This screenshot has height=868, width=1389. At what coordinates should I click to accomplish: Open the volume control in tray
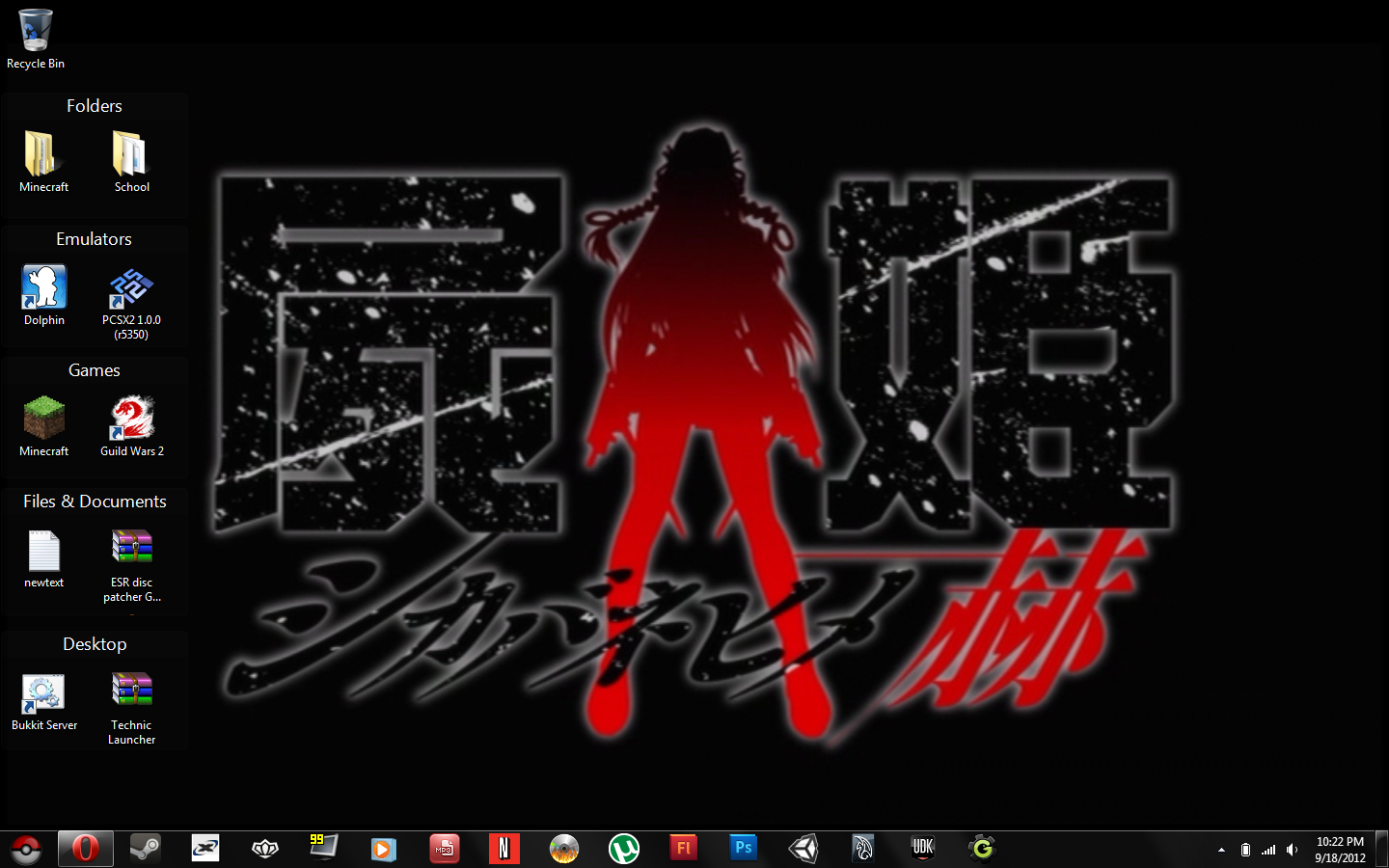point(1292,850)
